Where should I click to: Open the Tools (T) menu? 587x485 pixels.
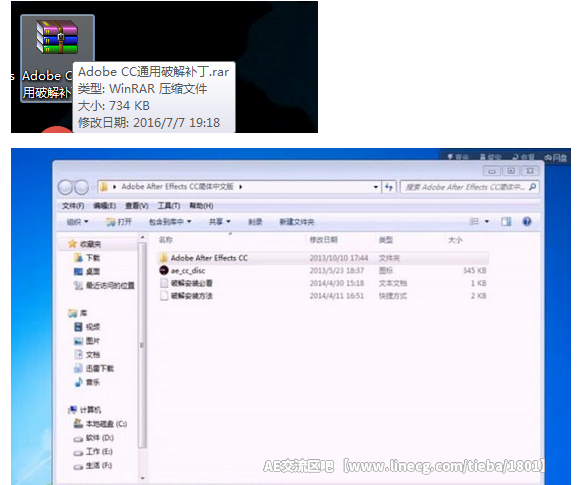tap(169, 206)
